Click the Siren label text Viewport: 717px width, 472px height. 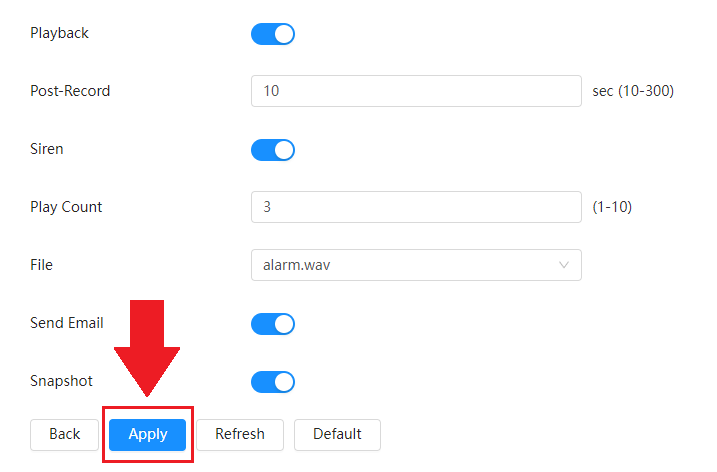(x=47, y=149)
